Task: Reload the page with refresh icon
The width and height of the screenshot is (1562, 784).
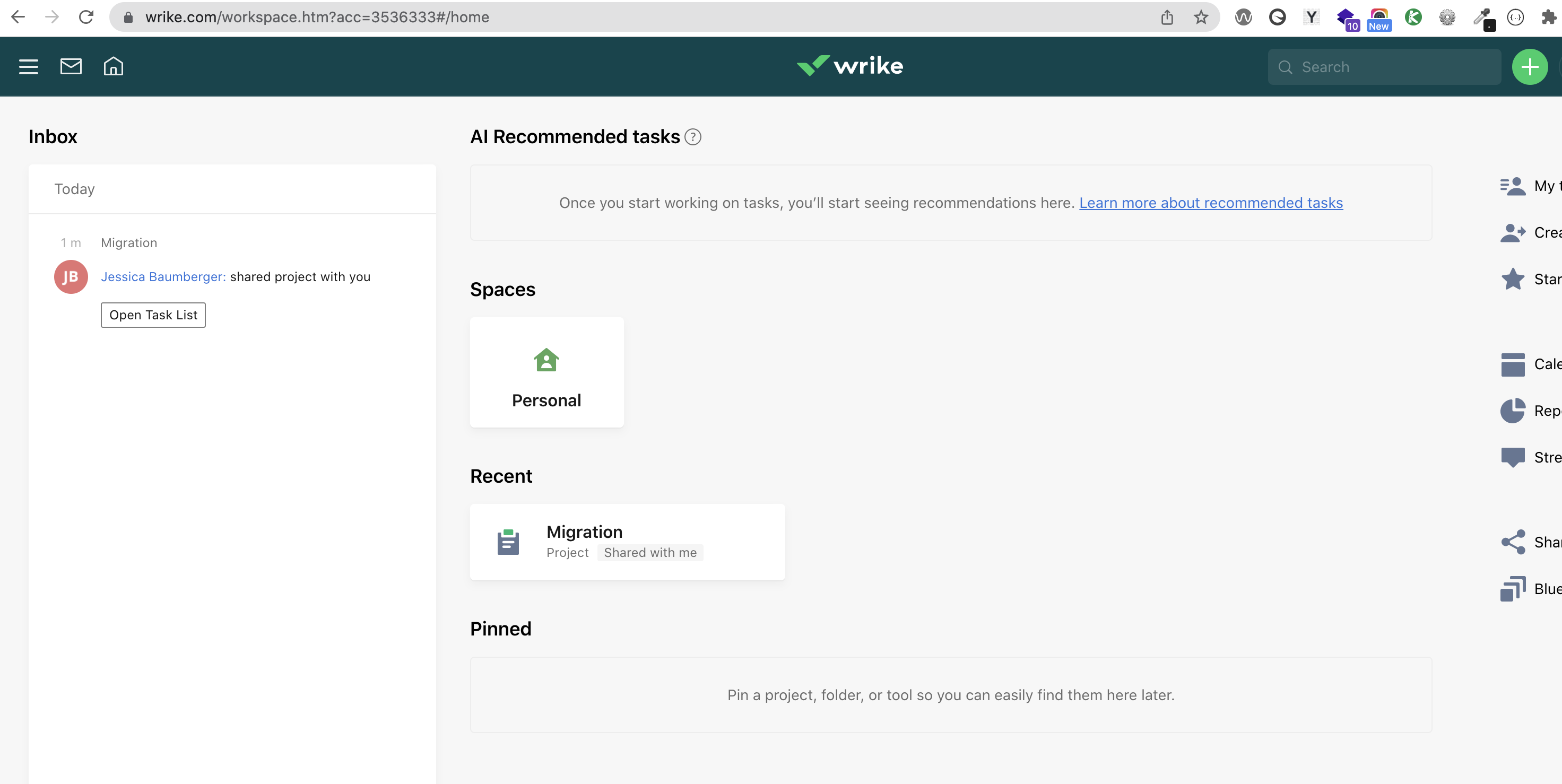Action: point(86,17)
